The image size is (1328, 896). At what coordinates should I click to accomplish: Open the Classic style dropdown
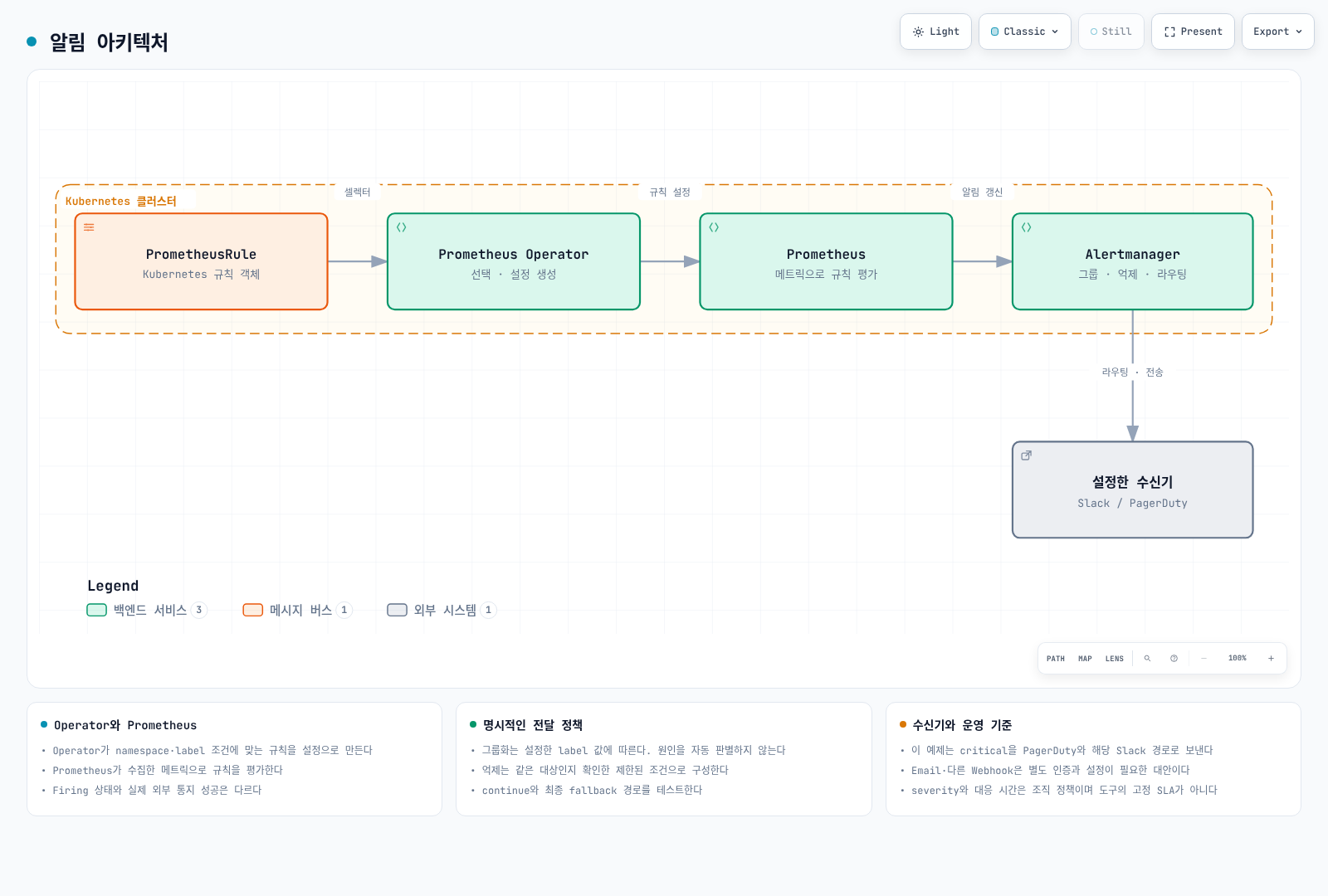point(1025,32)
